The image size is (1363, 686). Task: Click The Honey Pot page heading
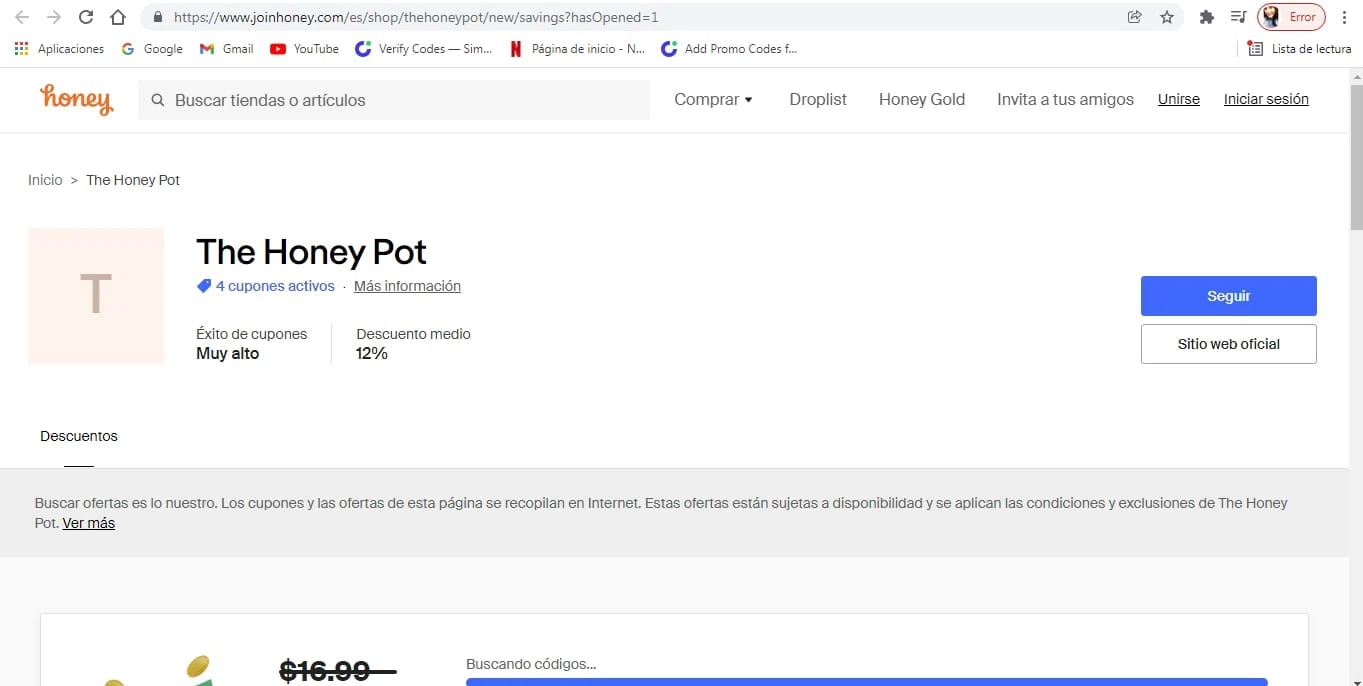(x=311, y=252)
